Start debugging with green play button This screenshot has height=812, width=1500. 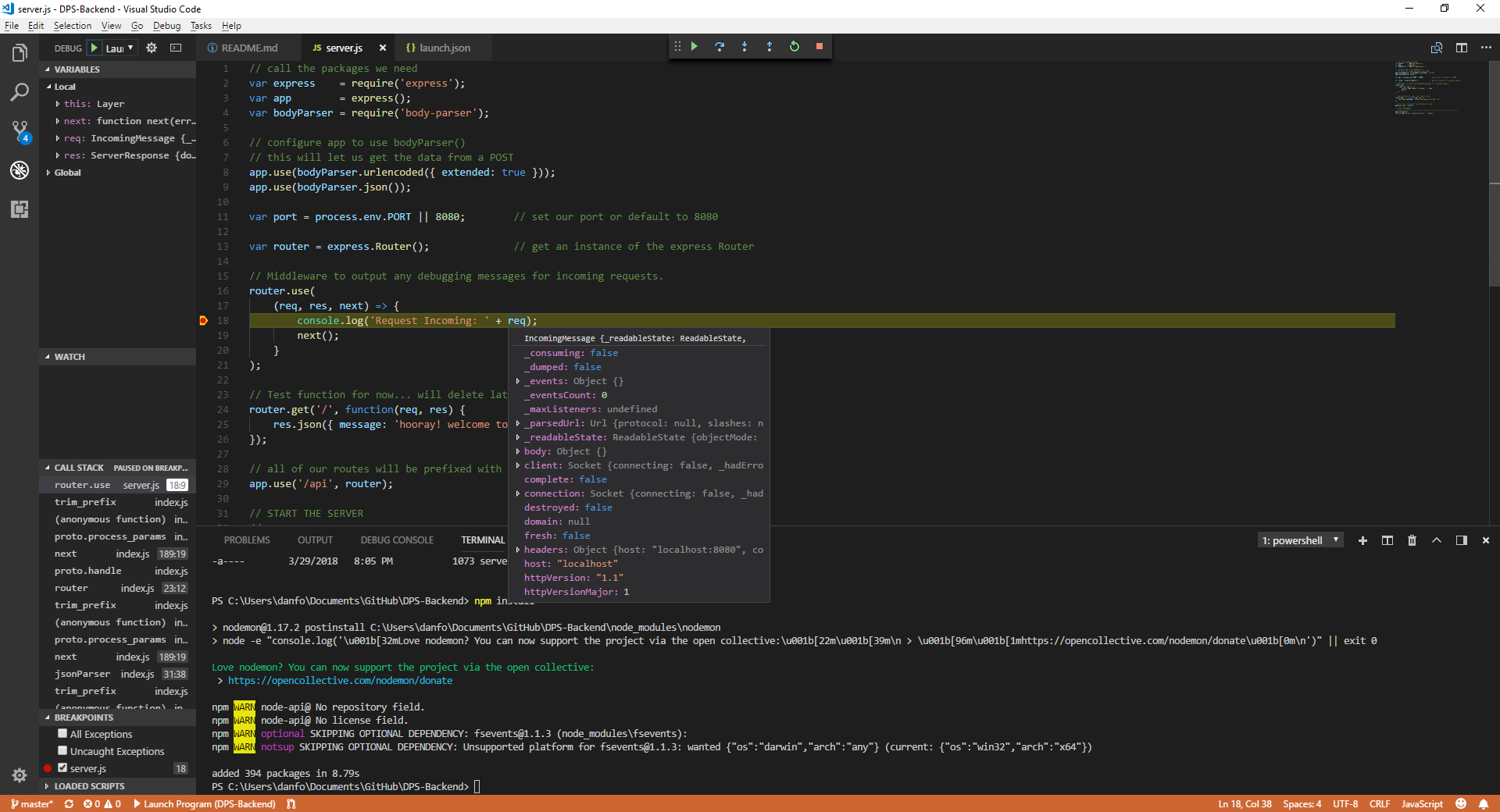click(x=95, y=48)
